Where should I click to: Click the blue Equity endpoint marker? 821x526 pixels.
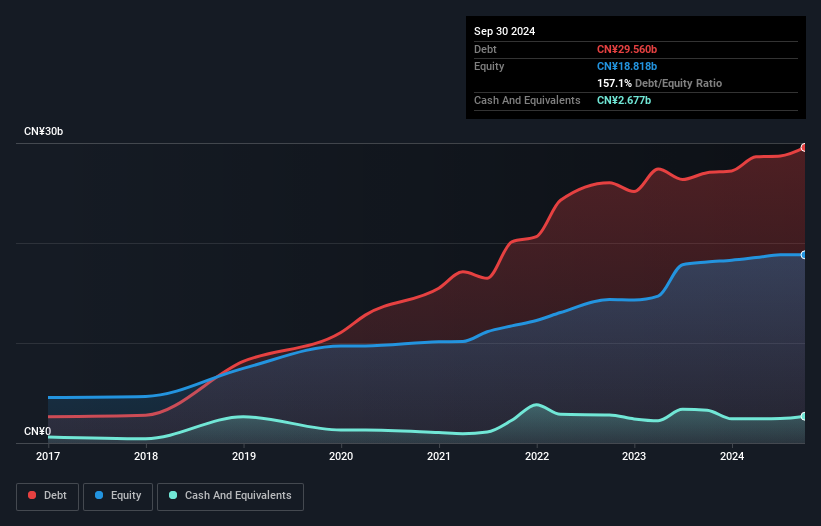pyautogui.click(x=804, y=255)
